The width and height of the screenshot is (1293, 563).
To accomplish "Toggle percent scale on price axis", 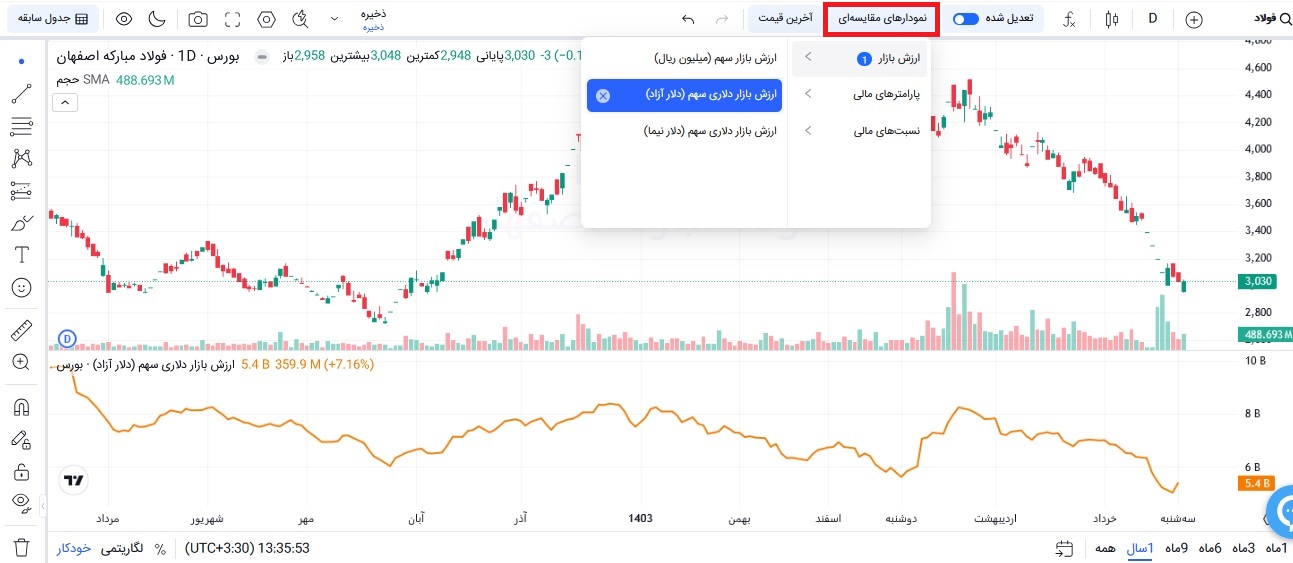I will 159,549.
